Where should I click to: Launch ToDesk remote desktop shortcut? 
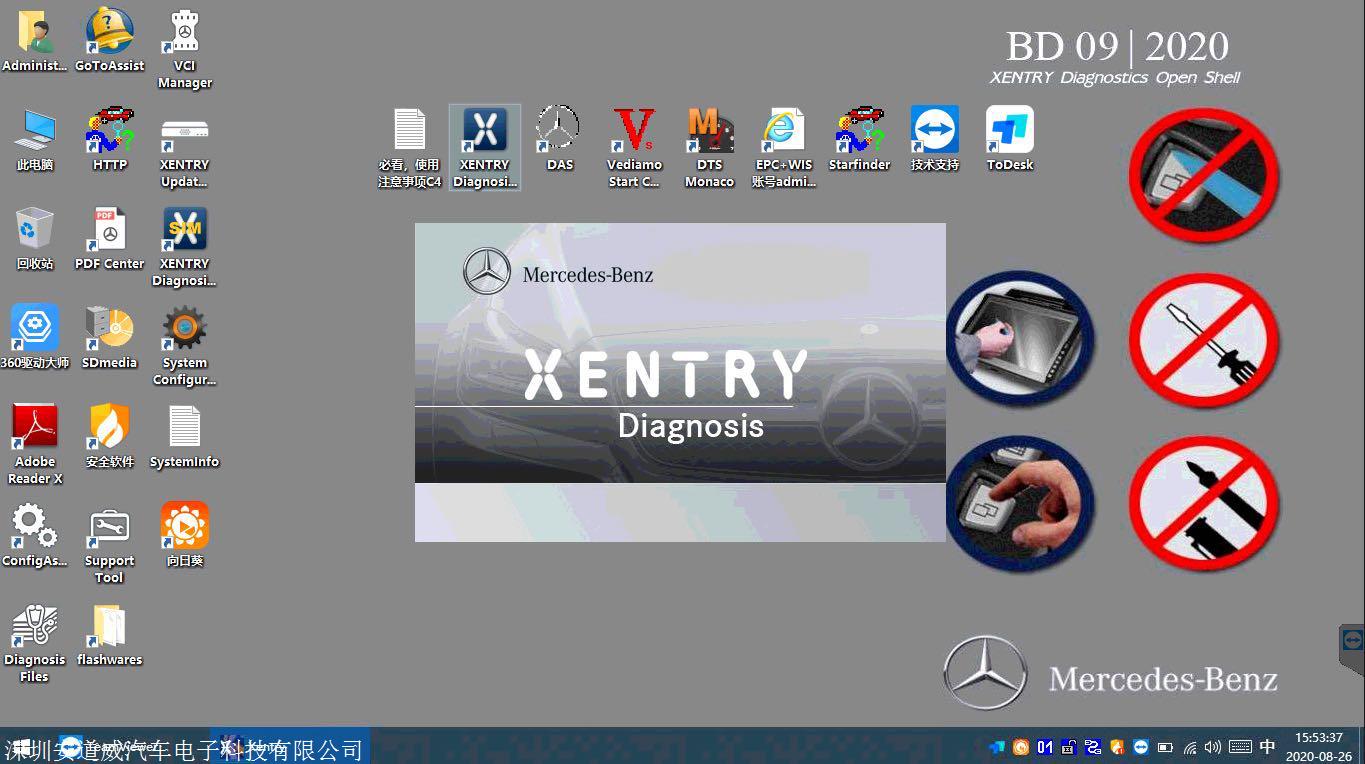pyautogui.click(x=1010, y=140)
